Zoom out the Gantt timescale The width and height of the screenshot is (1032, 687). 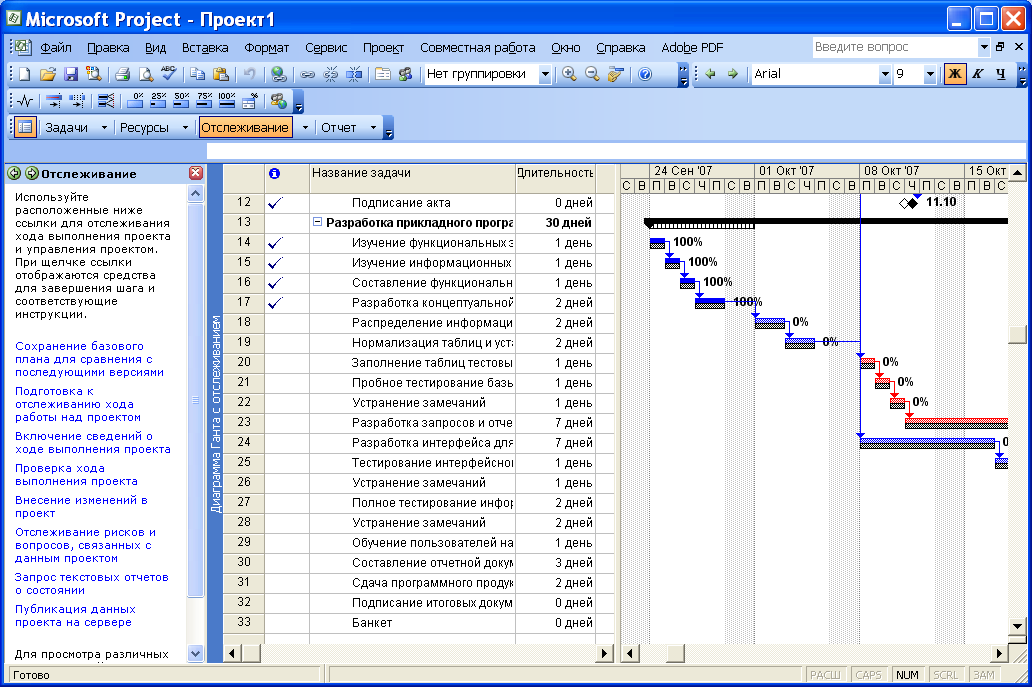coord(592,74)
